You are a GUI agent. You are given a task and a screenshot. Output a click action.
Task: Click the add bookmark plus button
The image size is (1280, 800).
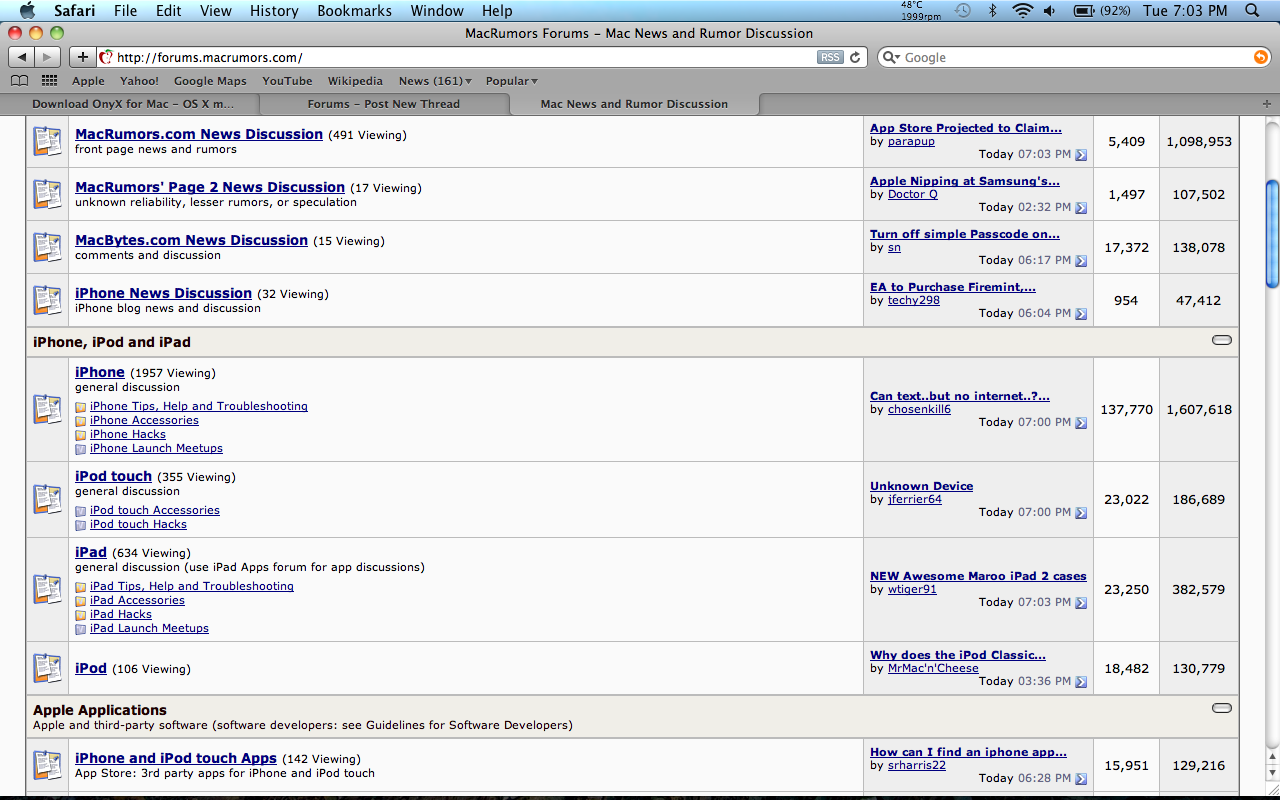(82, 57)
